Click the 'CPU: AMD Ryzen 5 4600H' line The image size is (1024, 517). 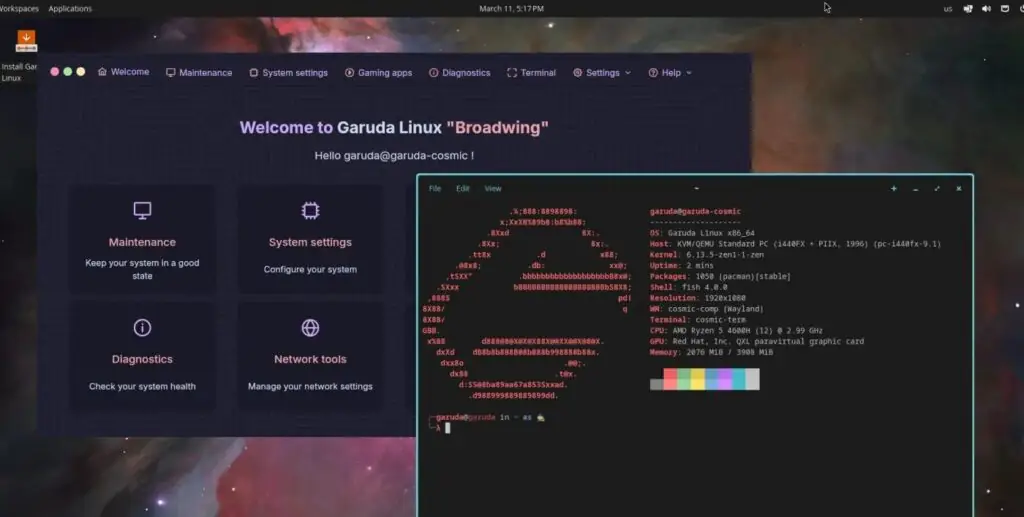(736, 330)
